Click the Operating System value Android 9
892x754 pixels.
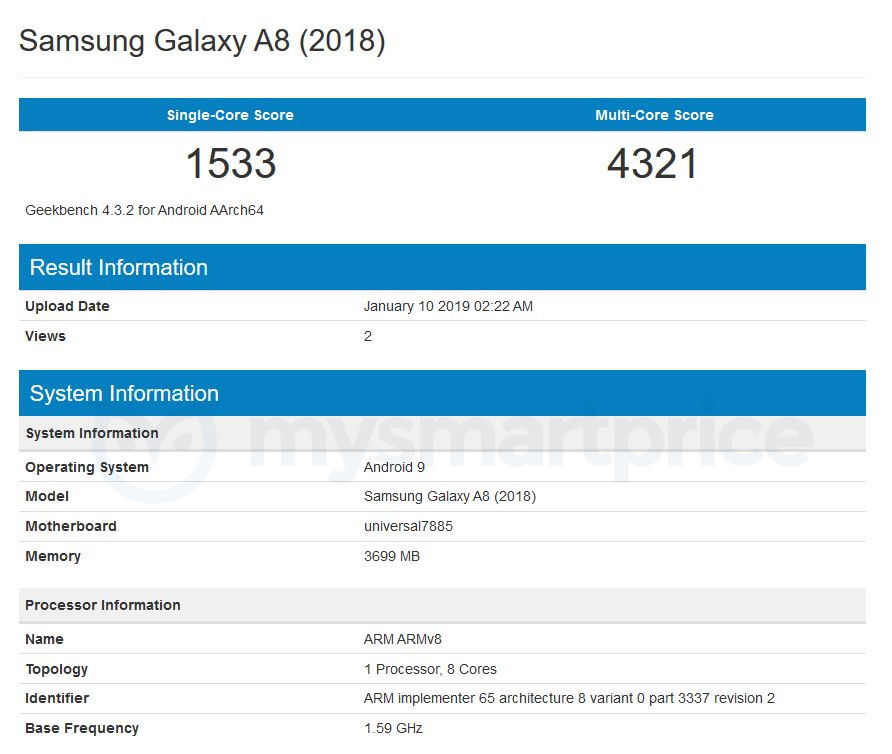click(394, 467)
